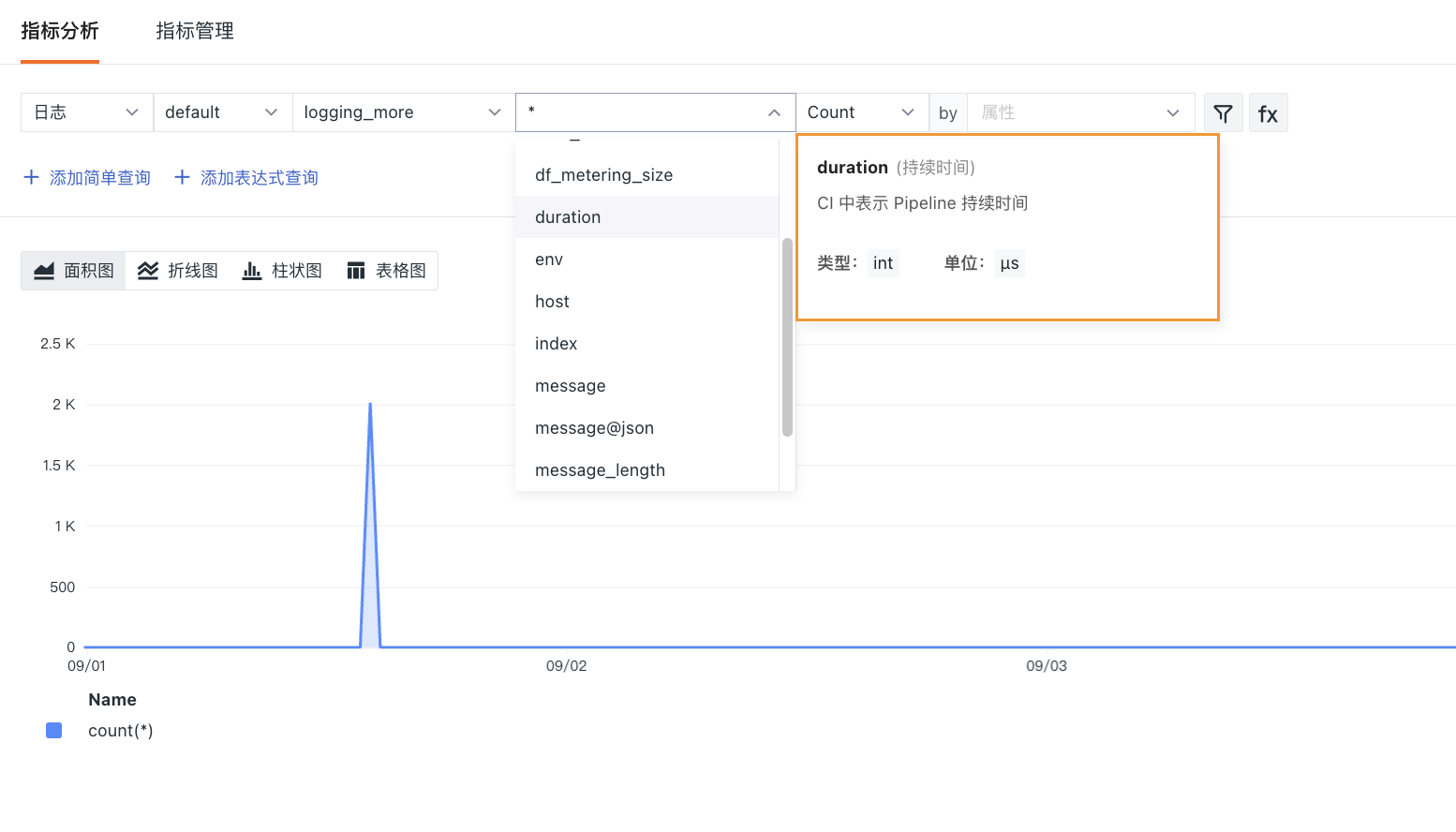Collapse the * field dropdown chevron
The image size is (1456, 832).
(x=774, y=112)
